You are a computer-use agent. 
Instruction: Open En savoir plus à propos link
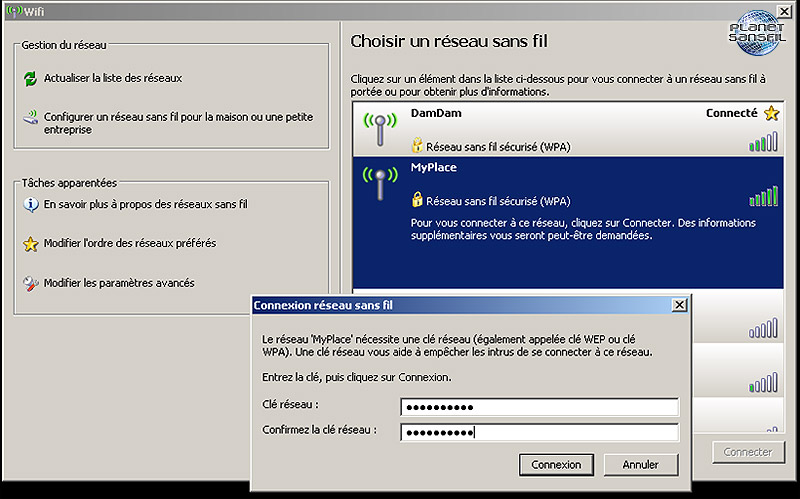pos(145,204)
